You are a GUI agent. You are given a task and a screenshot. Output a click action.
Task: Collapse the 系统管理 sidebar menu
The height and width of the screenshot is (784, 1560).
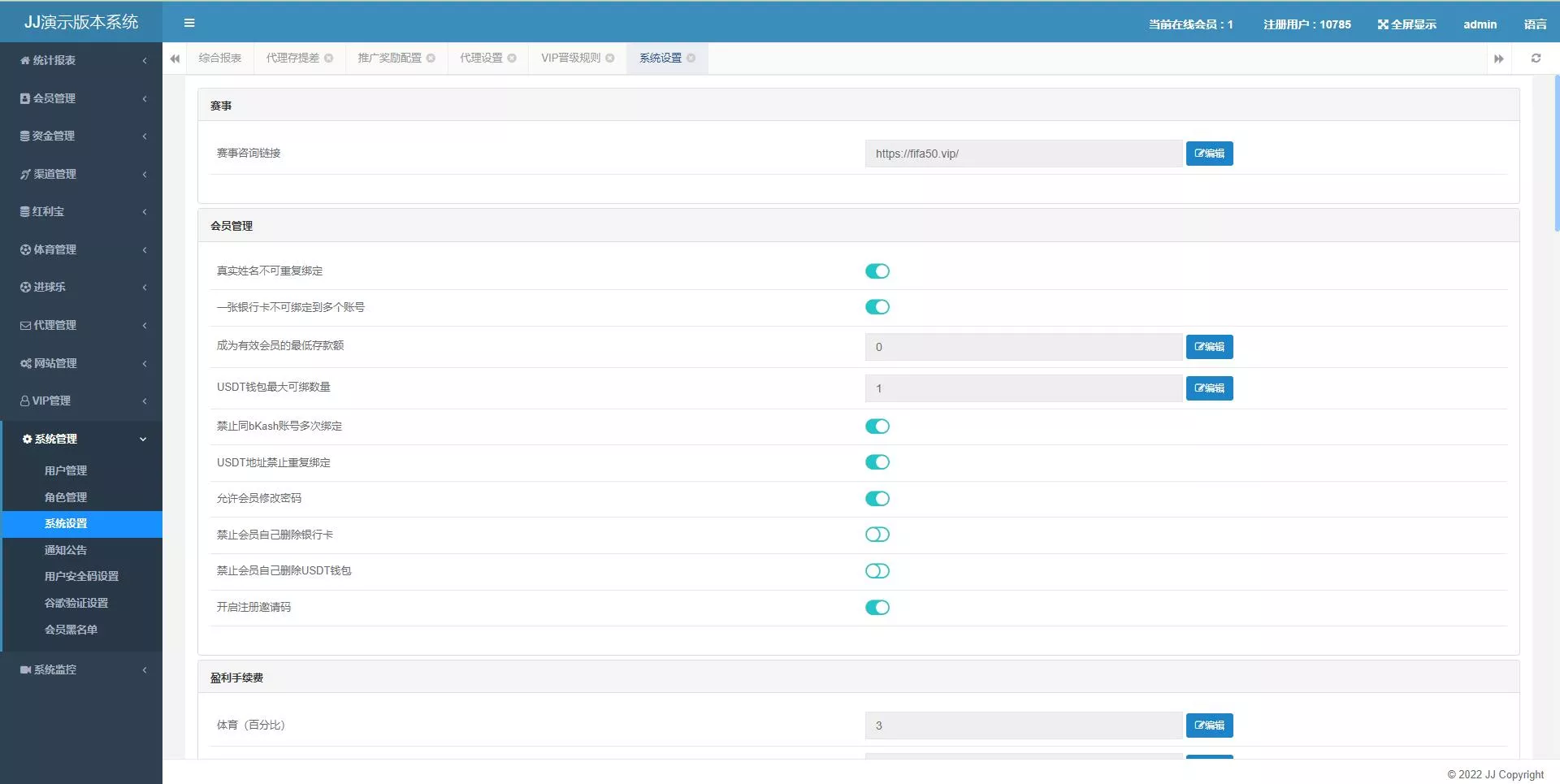[81, 439]
